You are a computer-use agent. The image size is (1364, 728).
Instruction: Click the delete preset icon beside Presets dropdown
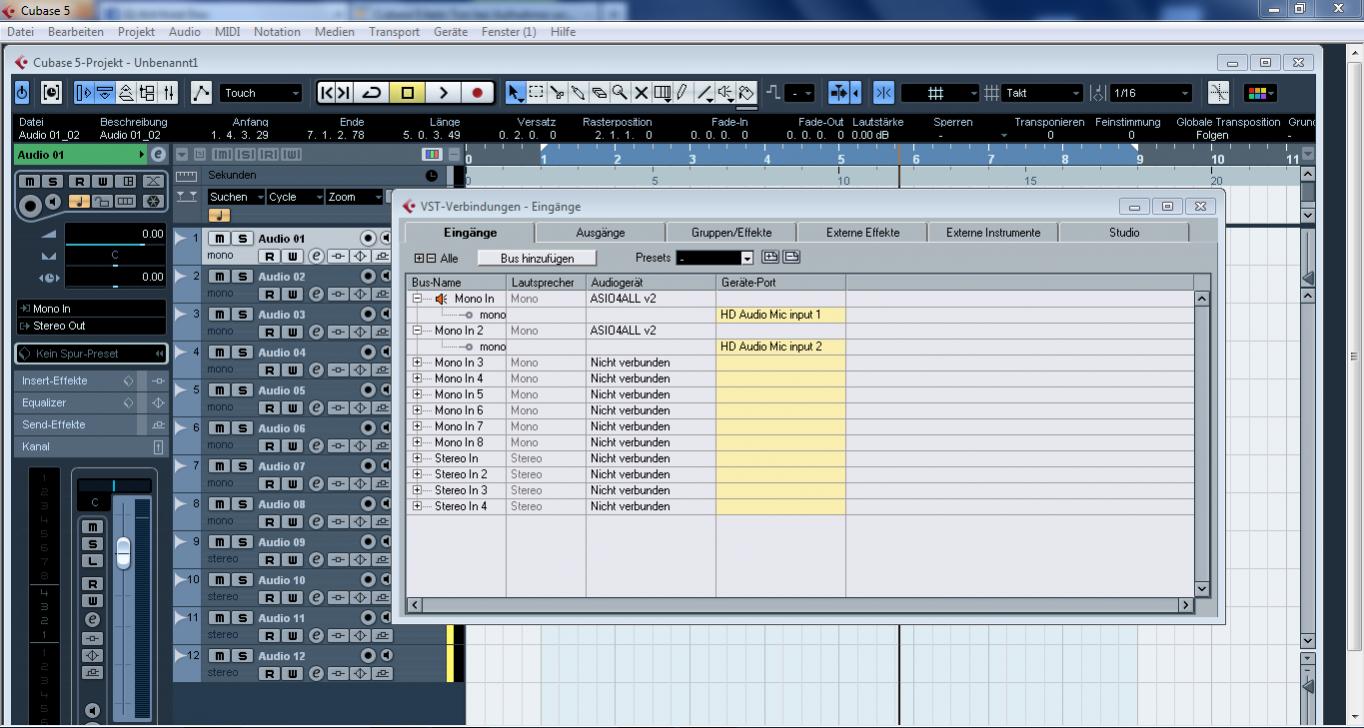[791, 257]
